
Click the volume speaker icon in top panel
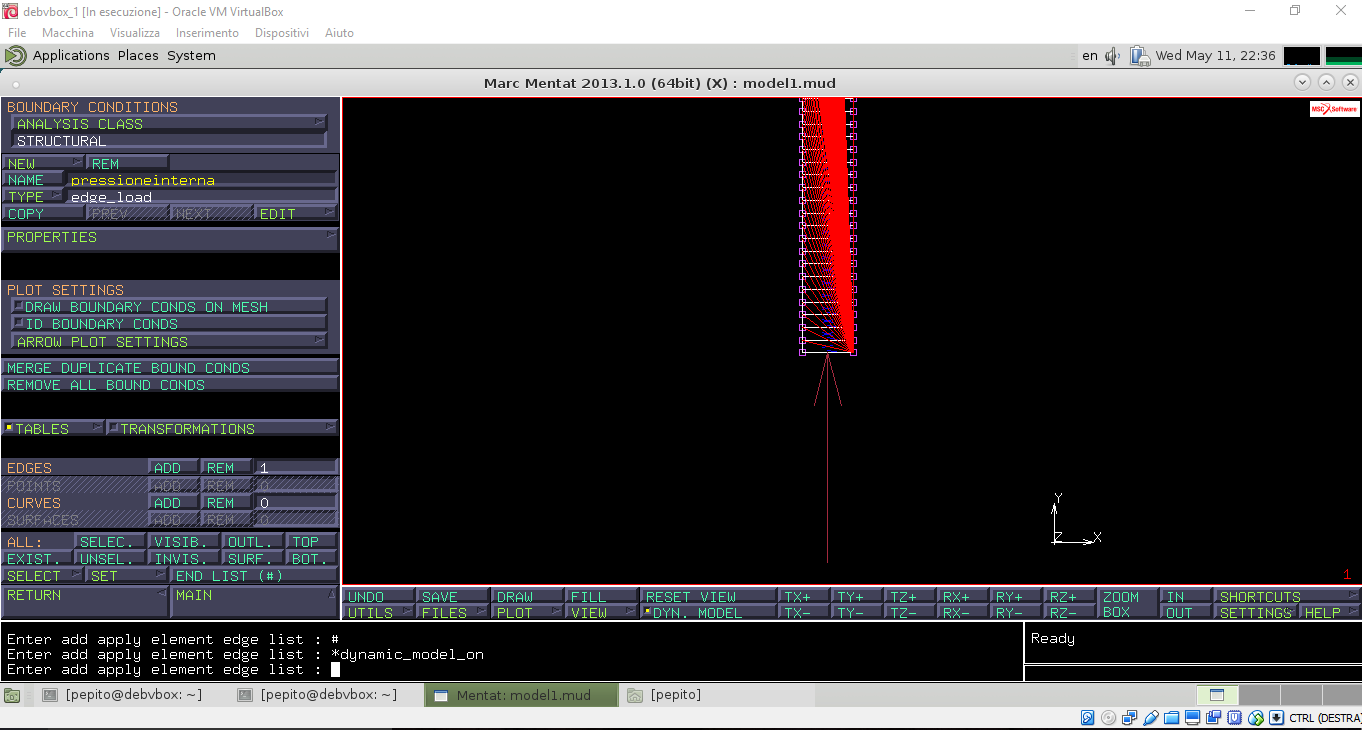[1112, 56]
